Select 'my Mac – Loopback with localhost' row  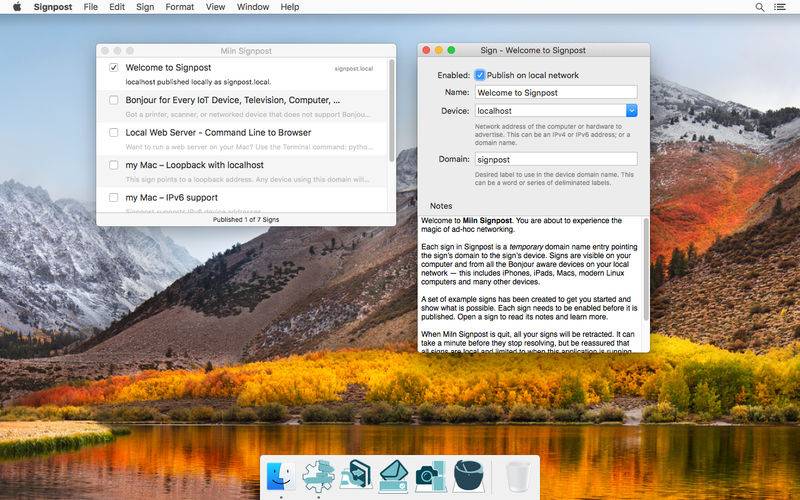[242, 172]
